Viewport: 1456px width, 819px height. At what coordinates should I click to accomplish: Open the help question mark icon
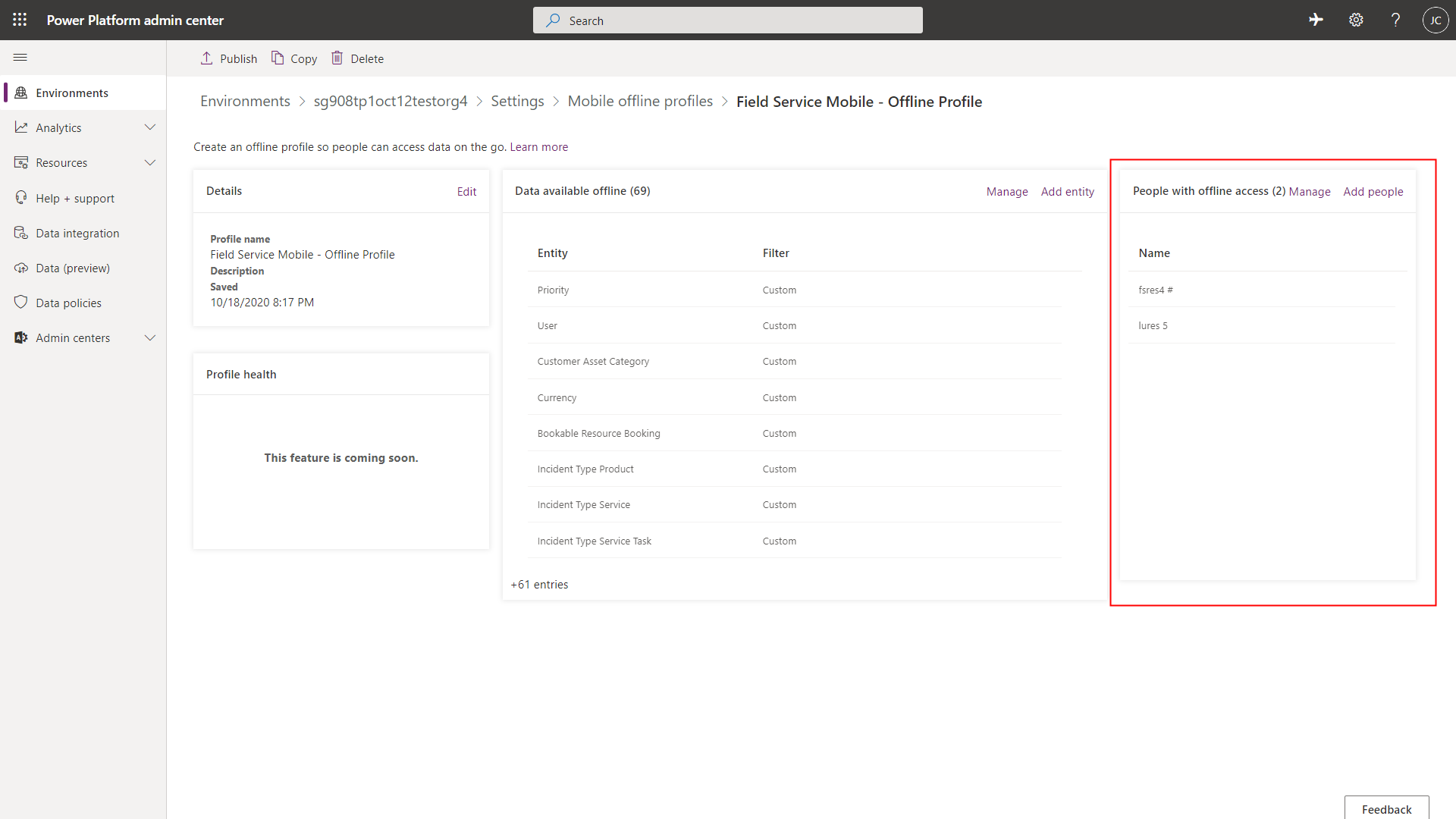tap(1395, 20)
